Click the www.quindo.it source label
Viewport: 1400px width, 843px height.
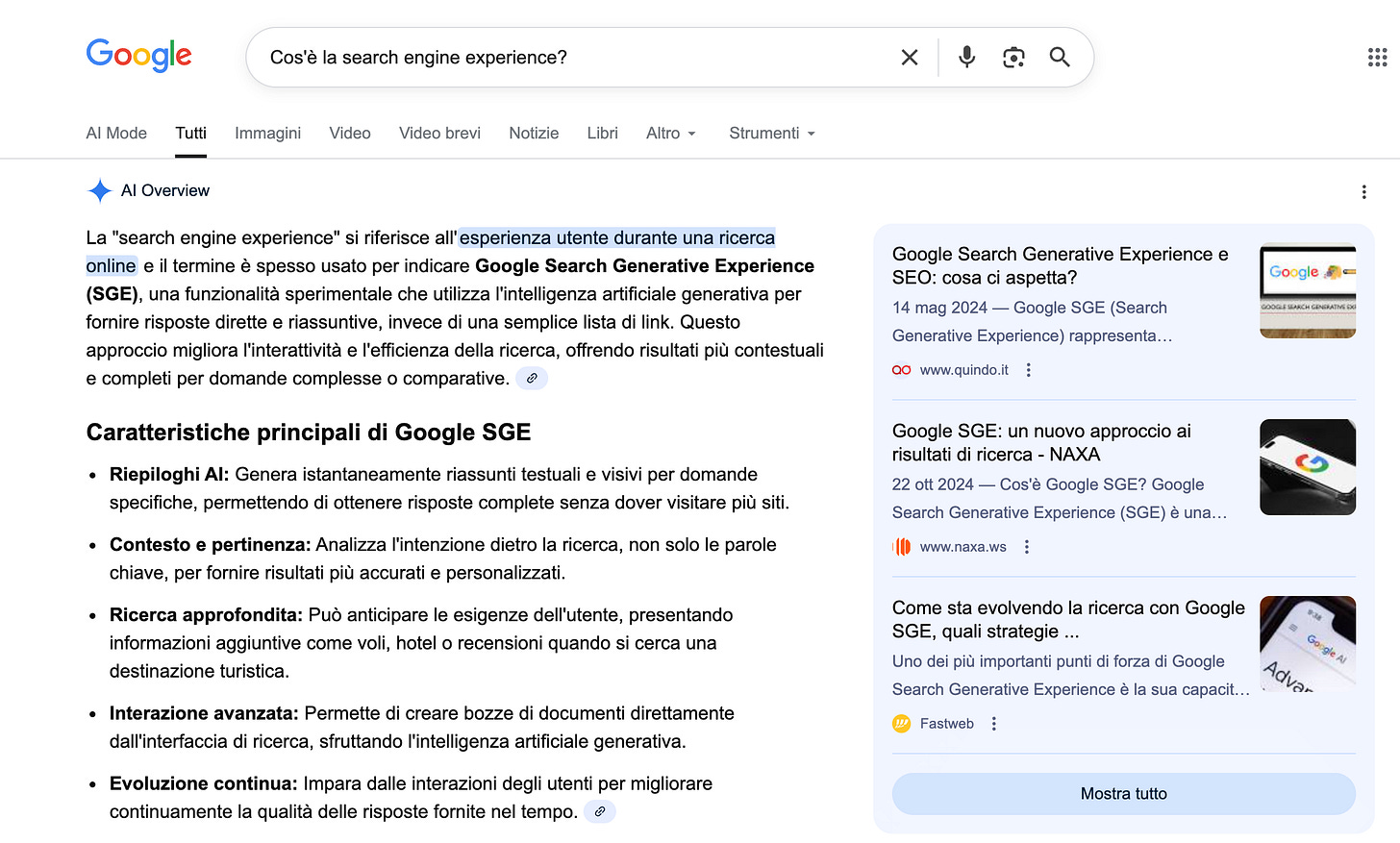[x=964, y=370]
